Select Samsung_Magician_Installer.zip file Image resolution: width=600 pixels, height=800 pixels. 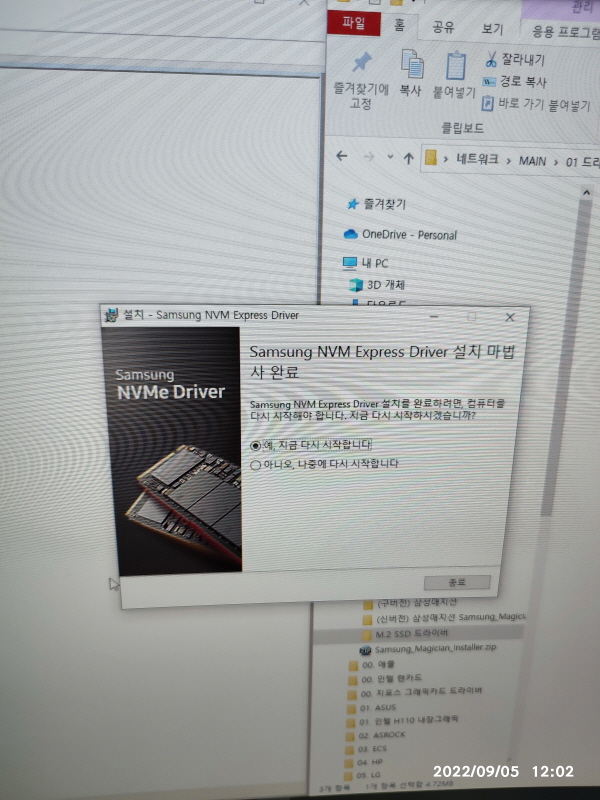pos(428,649)
